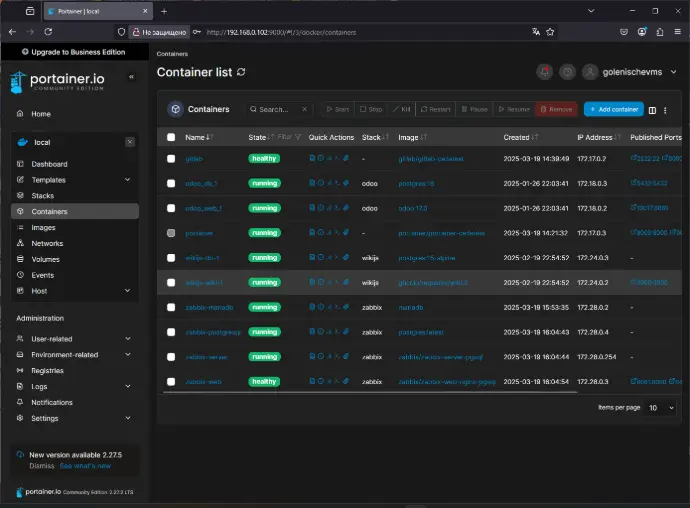Open inspect quick action for zabbix-postgresql container
Screen dimensions: 690x508
pyautogui.click(x=321, y=331)
